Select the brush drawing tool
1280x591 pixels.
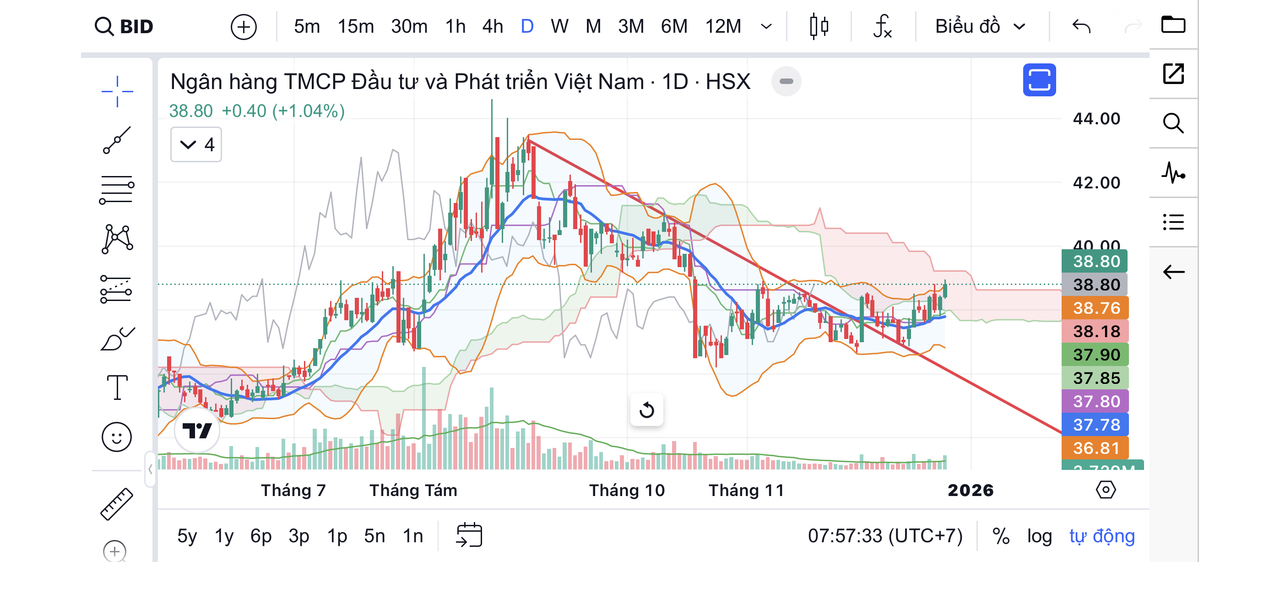[x=117, y=339]
